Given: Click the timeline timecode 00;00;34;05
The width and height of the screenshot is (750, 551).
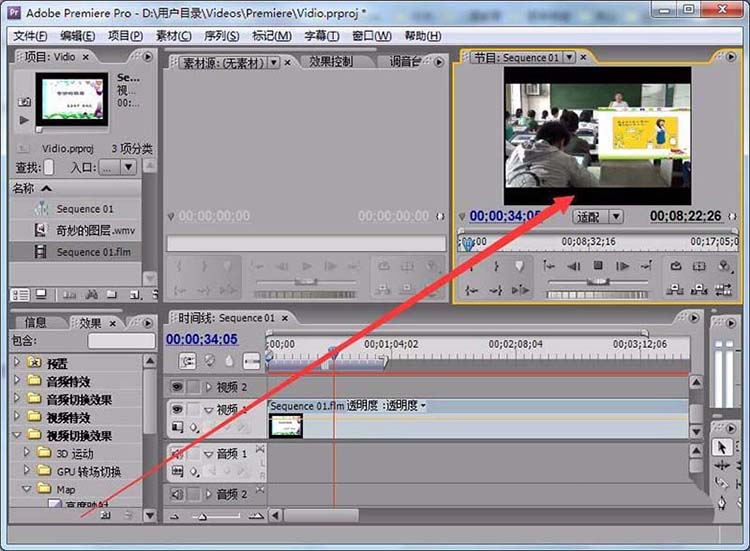Looking at the screenshot, I should [202, 339].
